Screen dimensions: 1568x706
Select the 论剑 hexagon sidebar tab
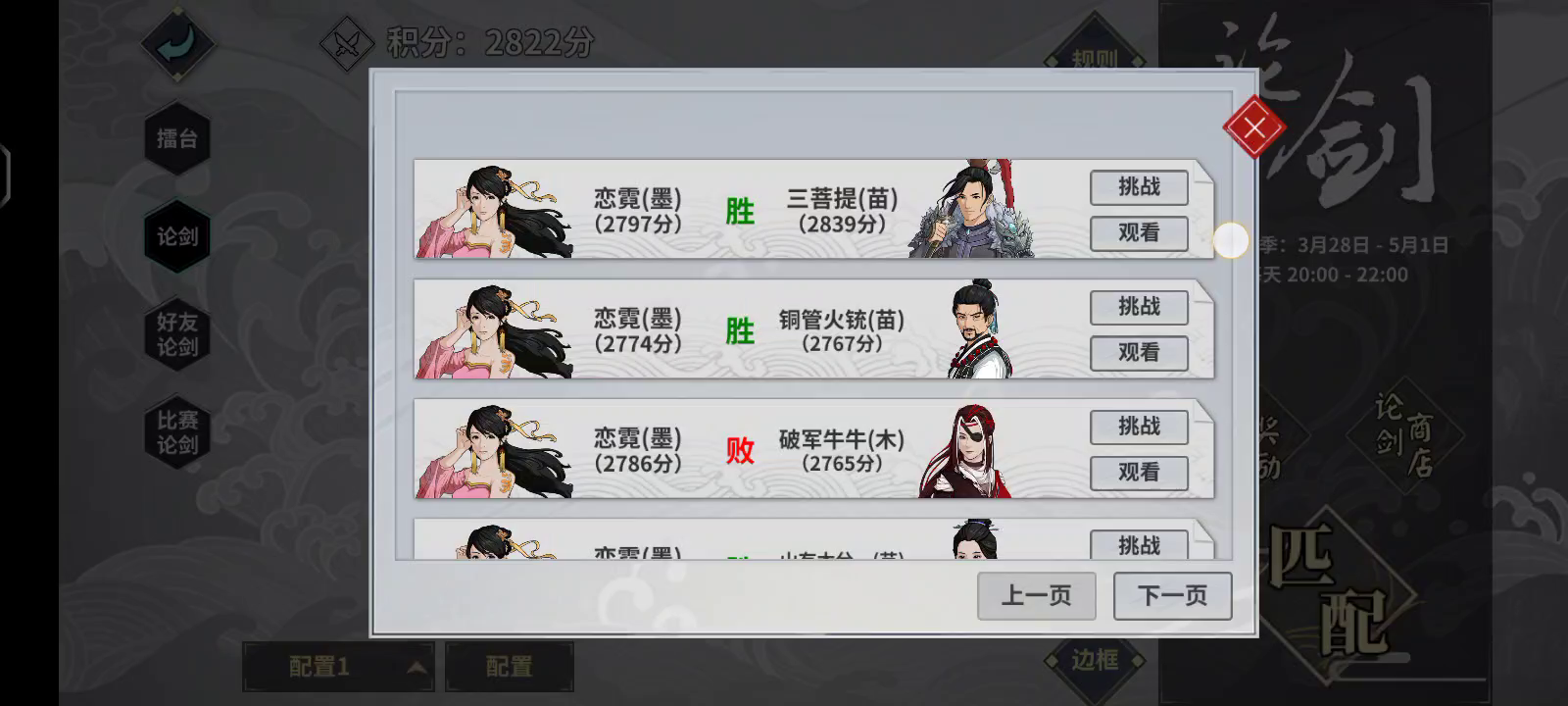click(x=177, y=236)
